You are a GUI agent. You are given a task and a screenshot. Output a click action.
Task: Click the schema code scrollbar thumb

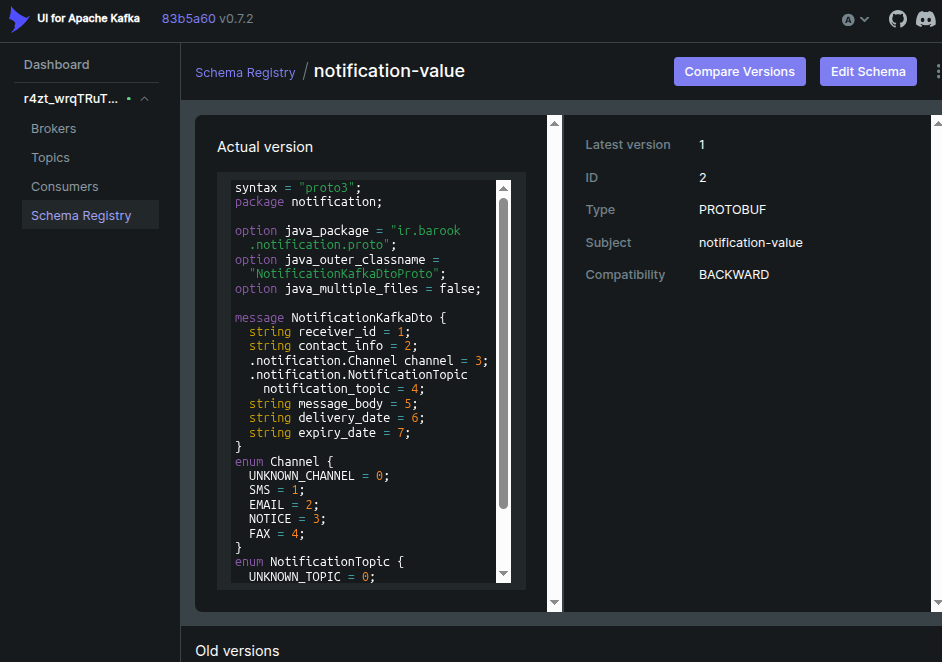click(x=503, y=353)
